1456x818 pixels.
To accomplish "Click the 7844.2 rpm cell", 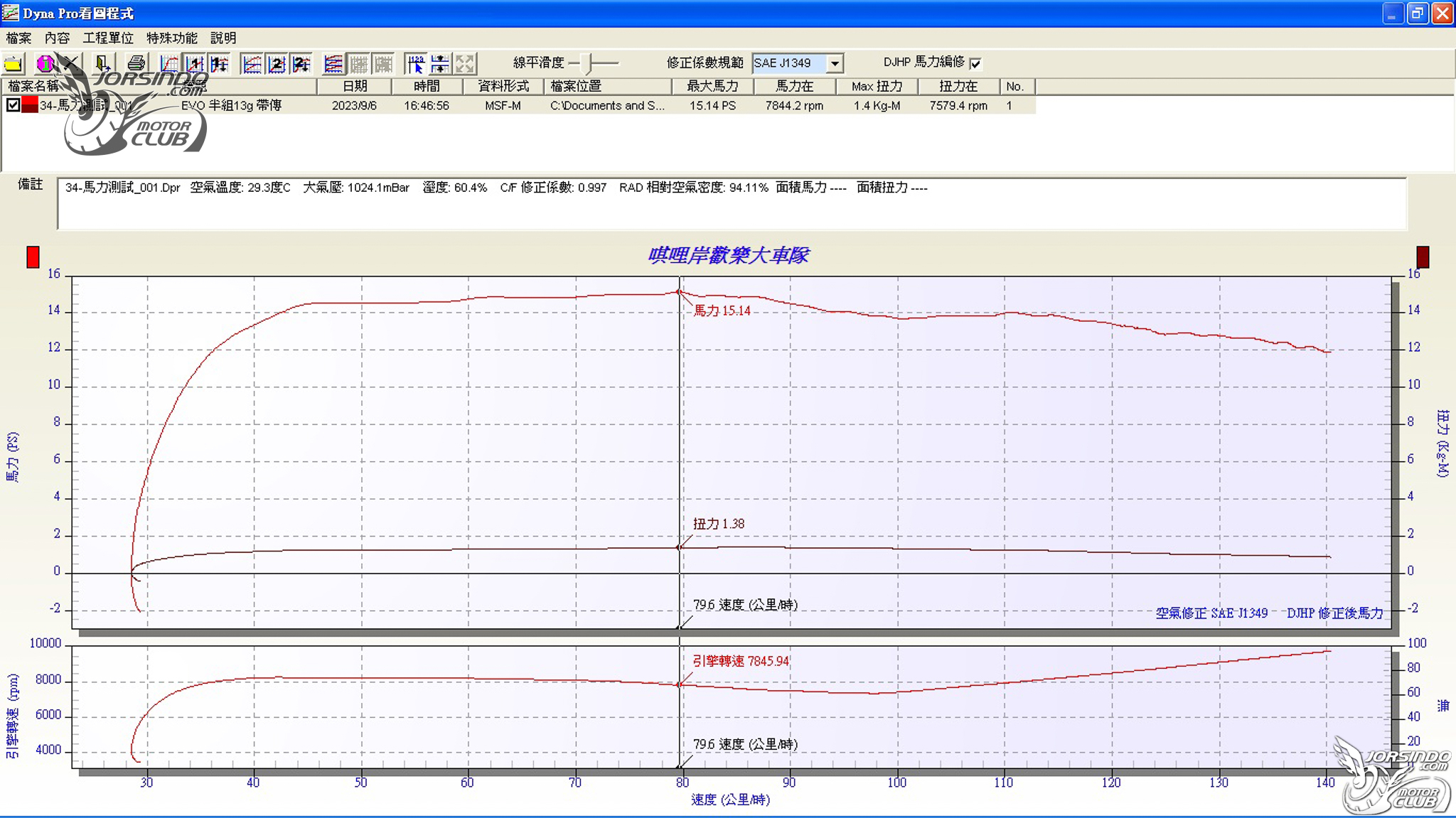I will pos(795,106).
